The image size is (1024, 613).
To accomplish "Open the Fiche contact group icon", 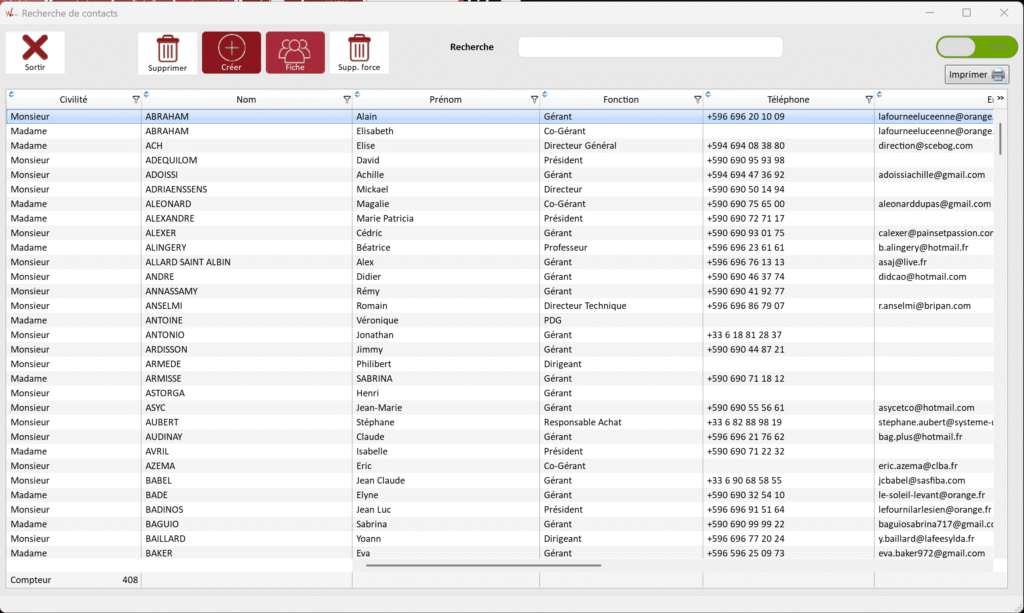I will (x=295, y=48).
